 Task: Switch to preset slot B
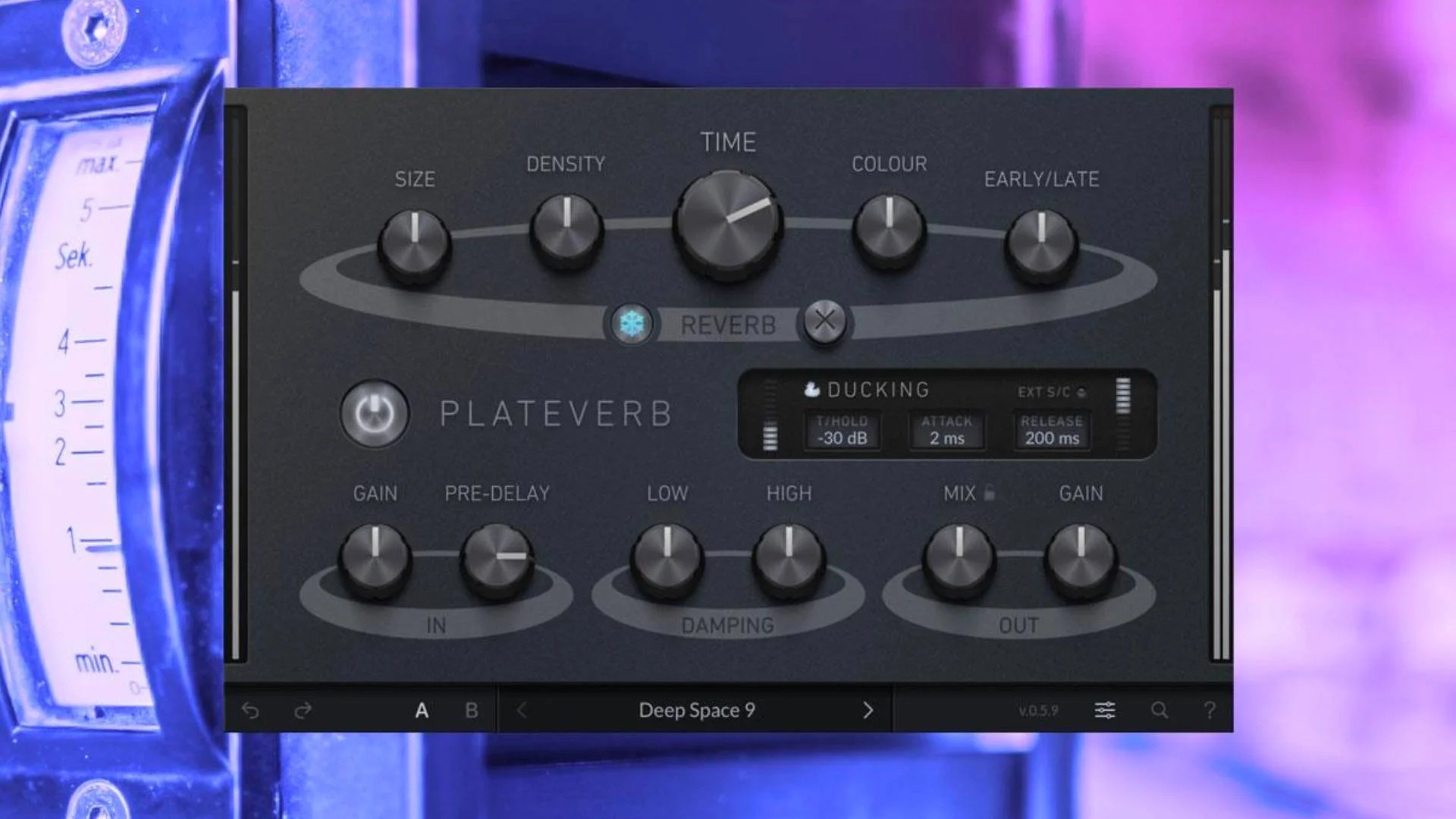[x=471, y=710]
